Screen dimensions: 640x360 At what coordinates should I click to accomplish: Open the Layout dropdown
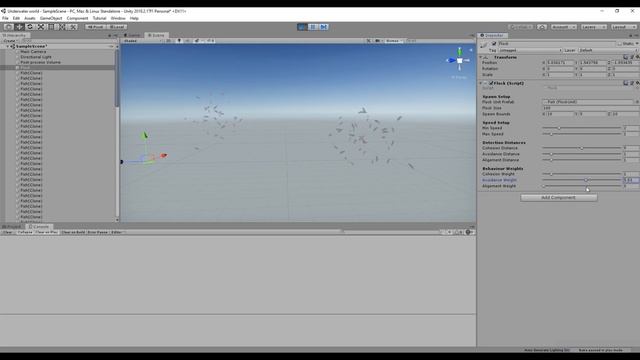click(623, 27)
